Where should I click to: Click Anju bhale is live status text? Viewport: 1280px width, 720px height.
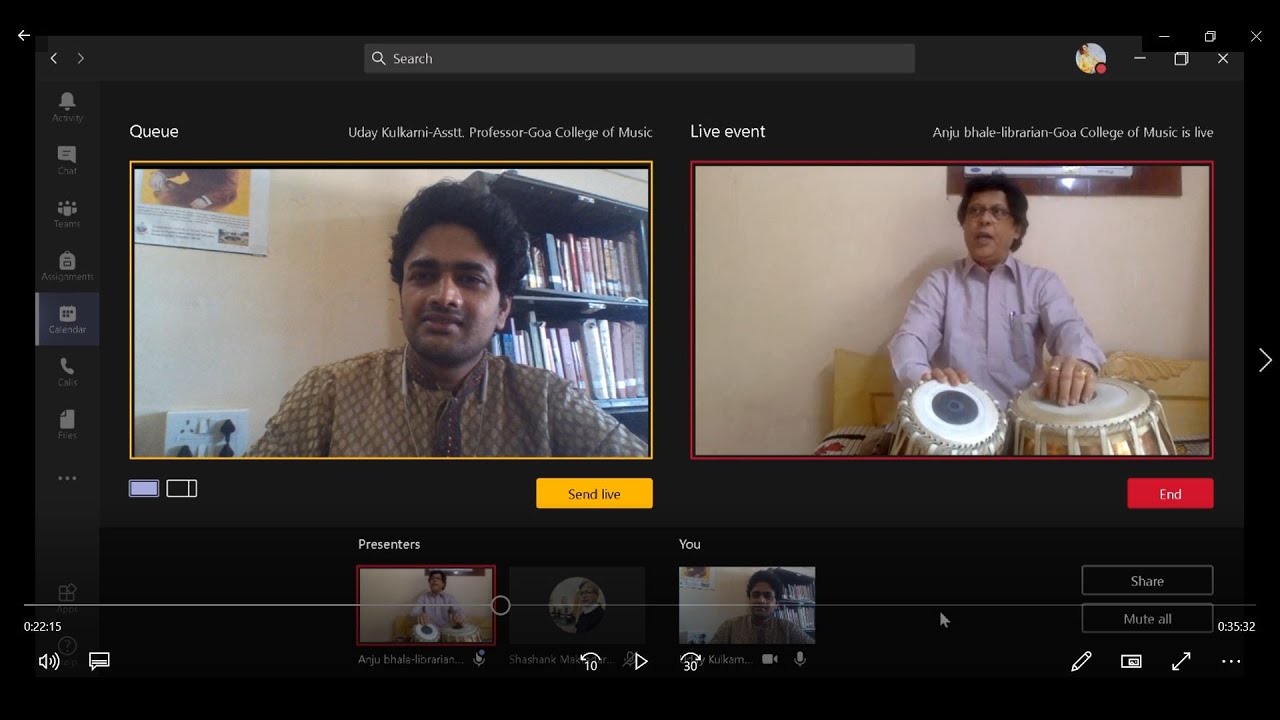(1073, 132)
